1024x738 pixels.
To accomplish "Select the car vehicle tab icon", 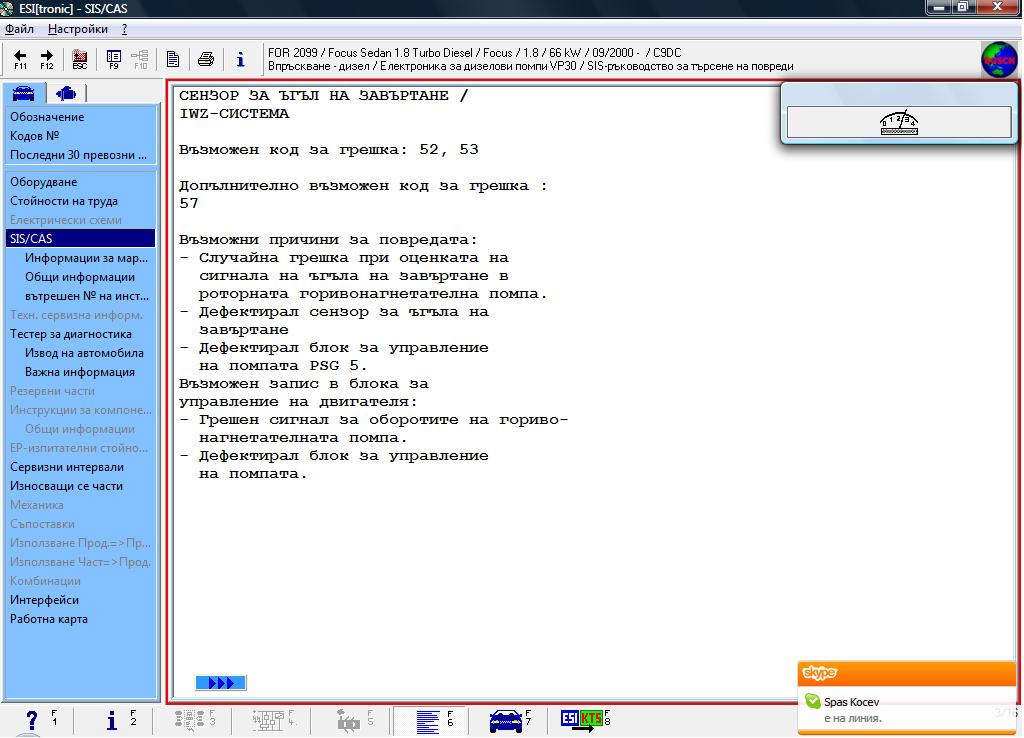I will [24, 93].
